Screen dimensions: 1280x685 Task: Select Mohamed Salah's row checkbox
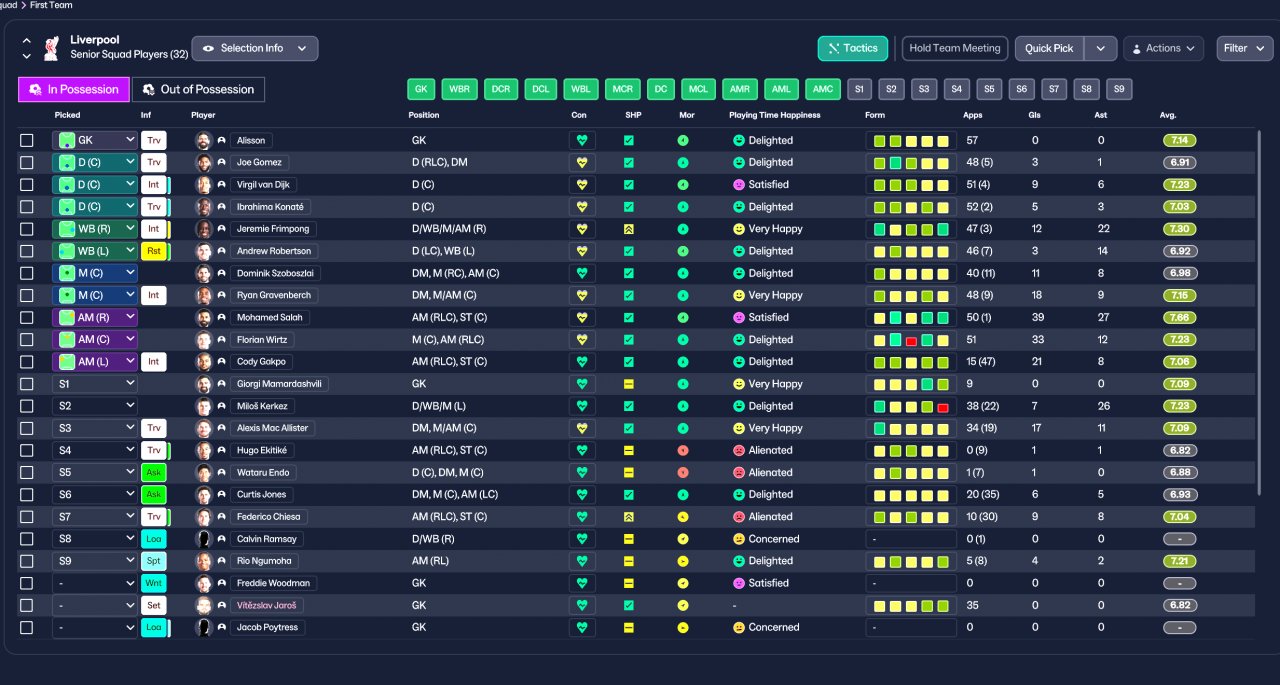pyautogui.click(x=27, y=317)
